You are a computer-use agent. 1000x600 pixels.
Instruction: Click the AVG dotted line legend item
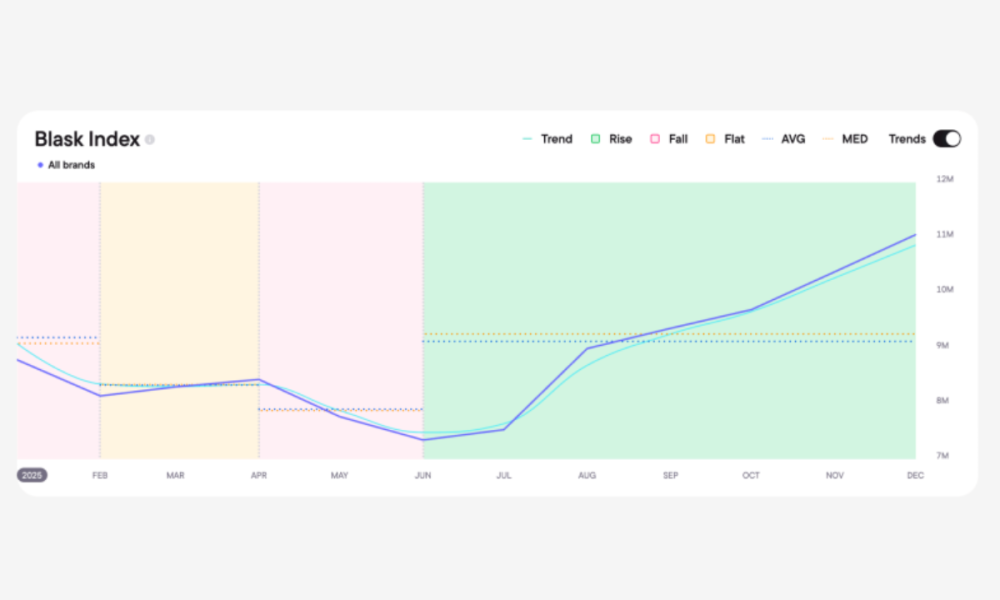[767, 139]
